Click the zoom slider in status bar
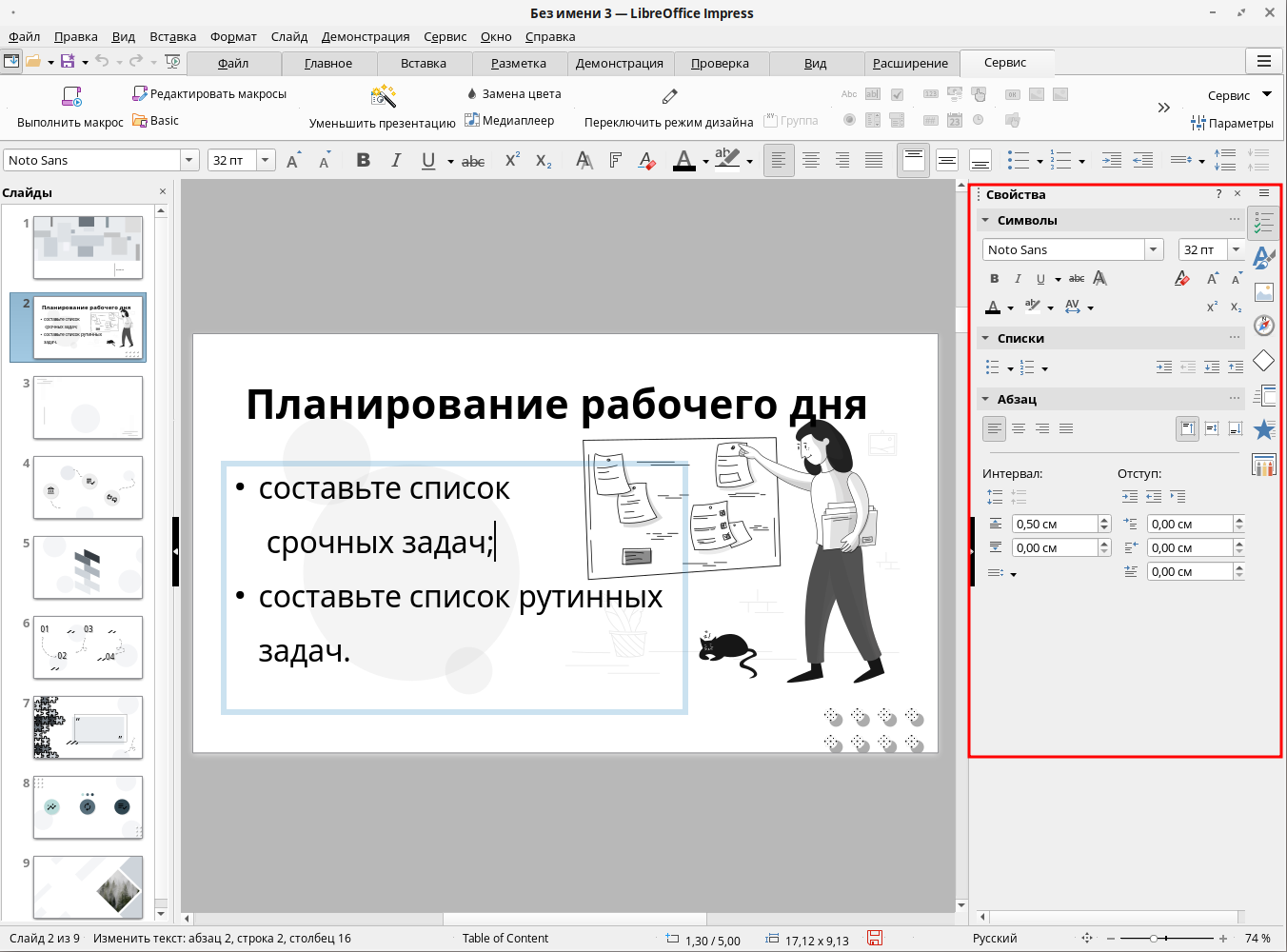This screenshot has height=952, width=1287. (x=1154, y=939)
